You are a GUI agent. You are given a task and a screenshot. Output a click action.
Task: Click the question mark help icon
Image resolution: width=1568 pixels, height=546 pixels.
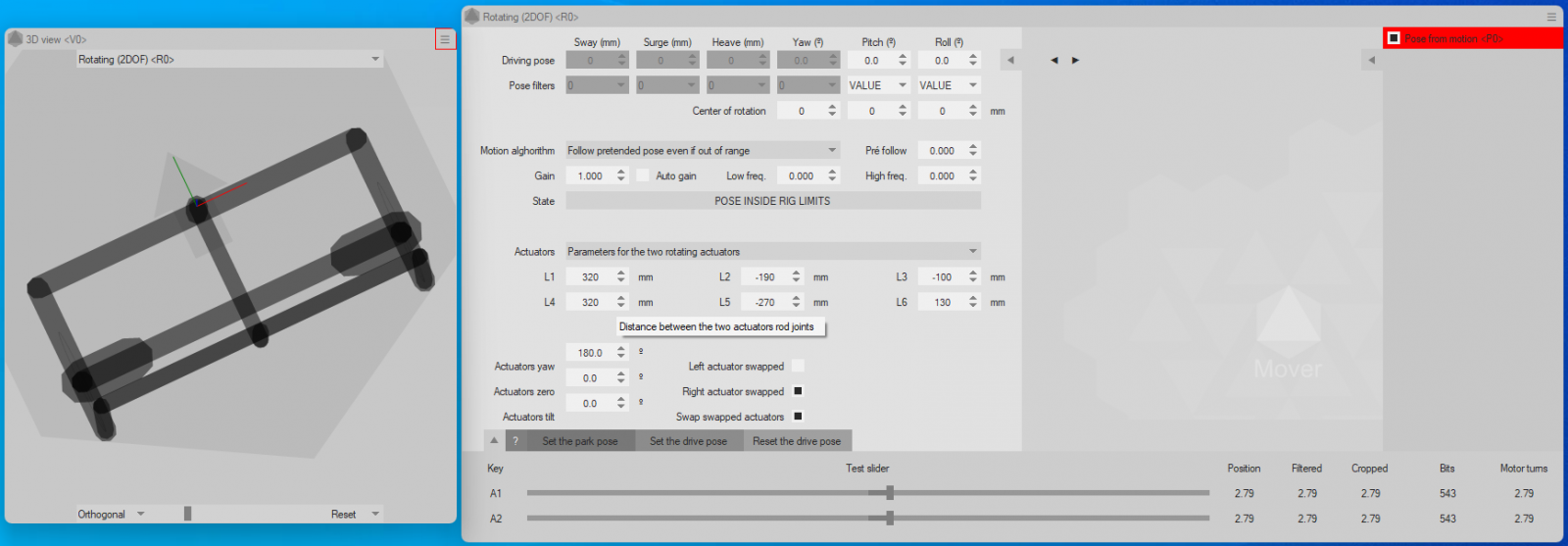tap(515, 441)
